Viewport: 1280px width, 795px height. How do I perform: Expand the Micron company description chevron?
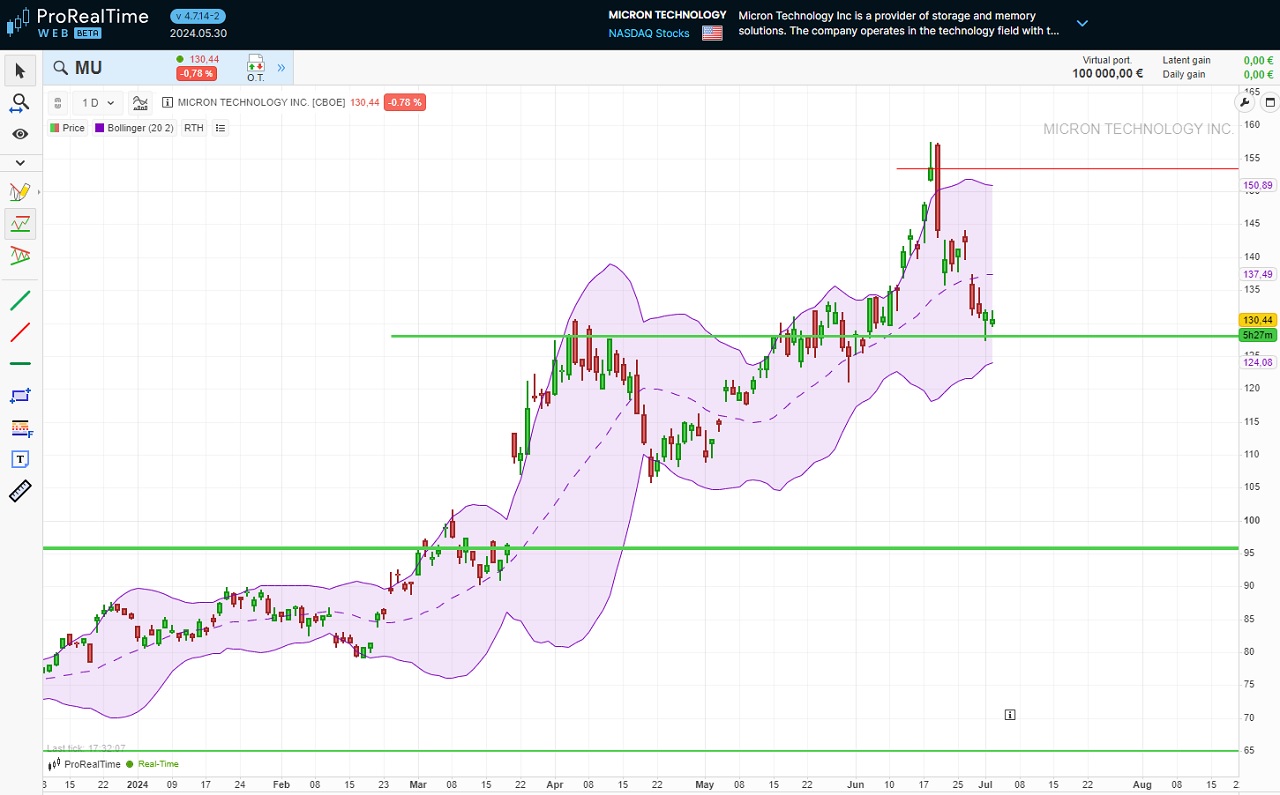[x=1082, y=23]
